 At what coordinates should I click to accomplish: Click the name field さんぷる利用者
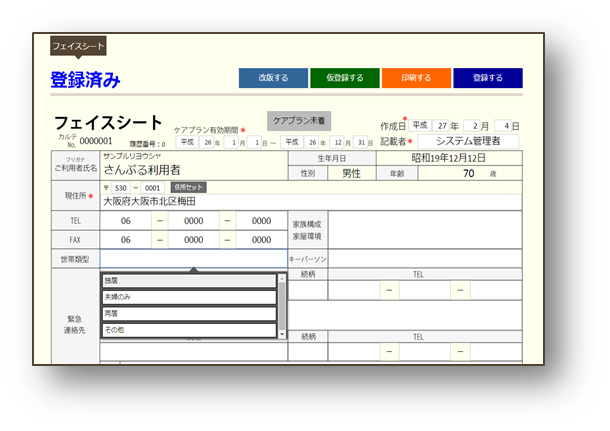tap(194, 170)
